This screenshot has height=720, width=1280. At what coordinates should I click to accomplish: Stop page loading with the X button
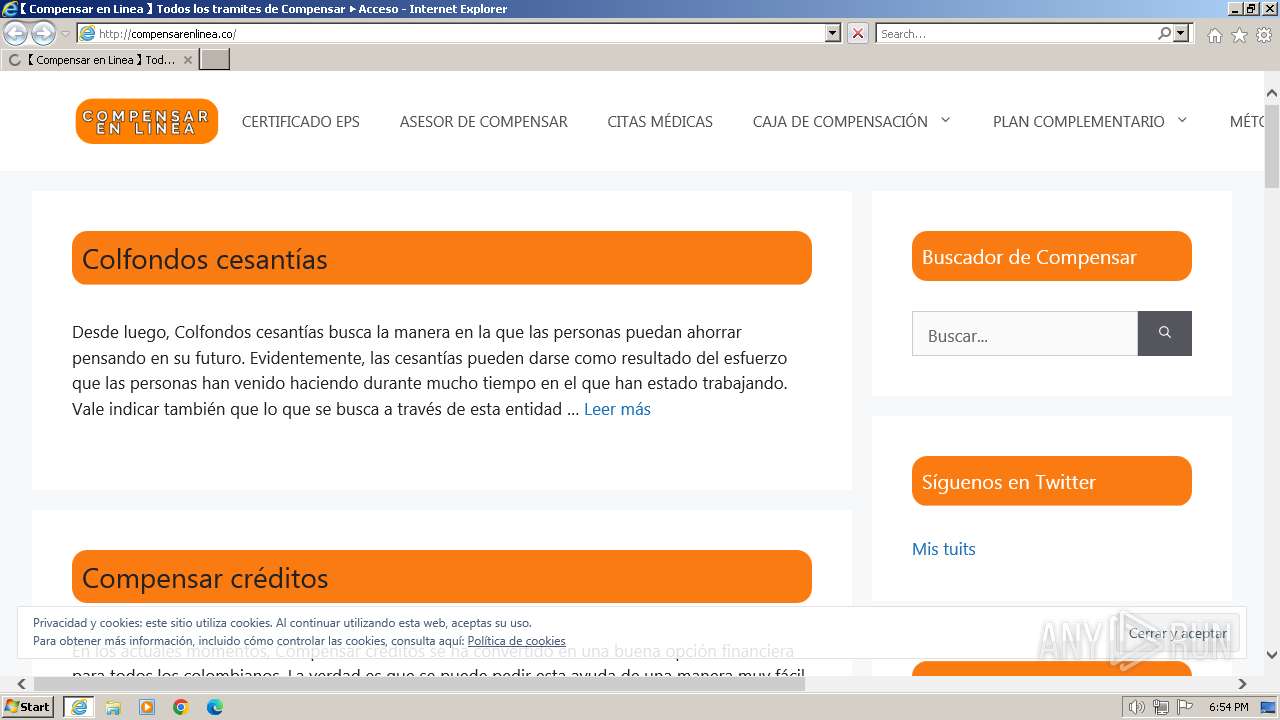[x=858, y=34]
